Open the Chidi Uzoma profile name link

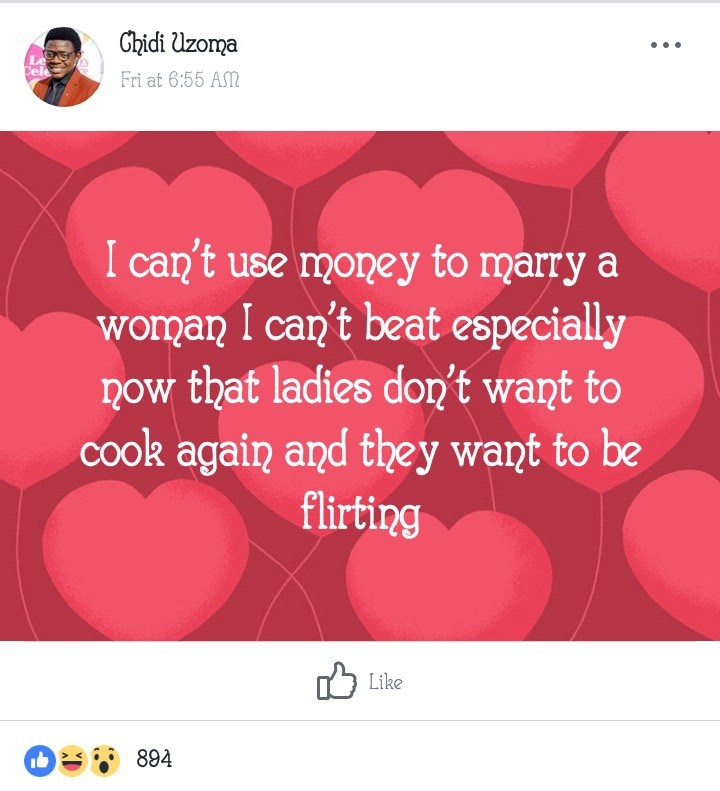178,44
